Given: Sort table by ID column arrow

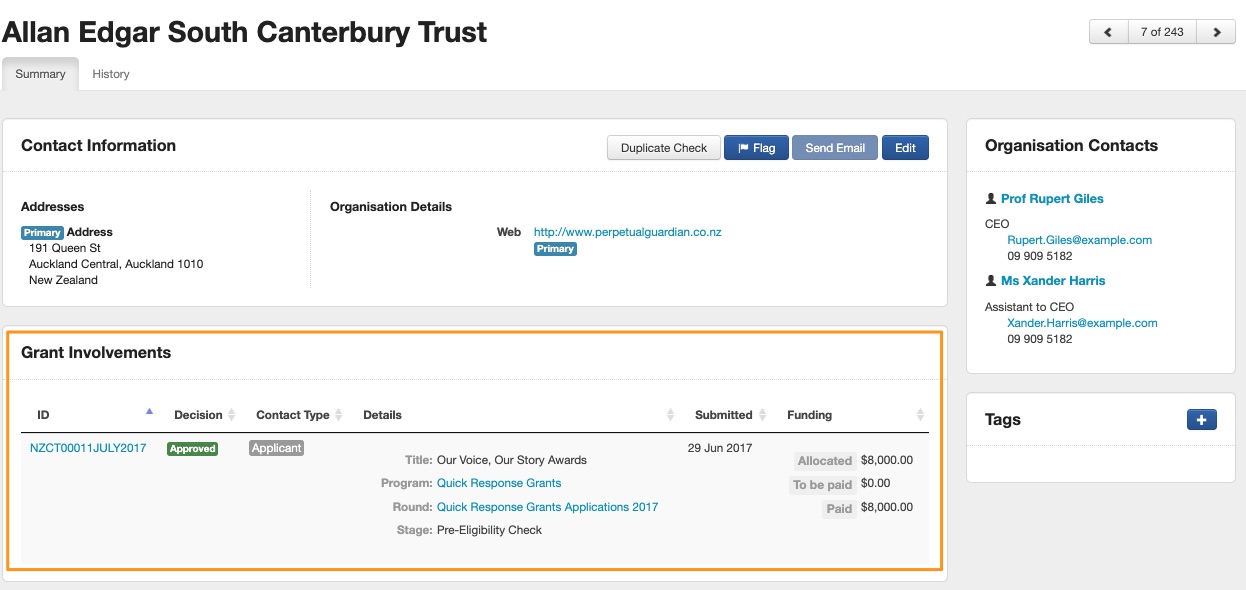Looking at the screenshot, I should [x=149, y=412].
